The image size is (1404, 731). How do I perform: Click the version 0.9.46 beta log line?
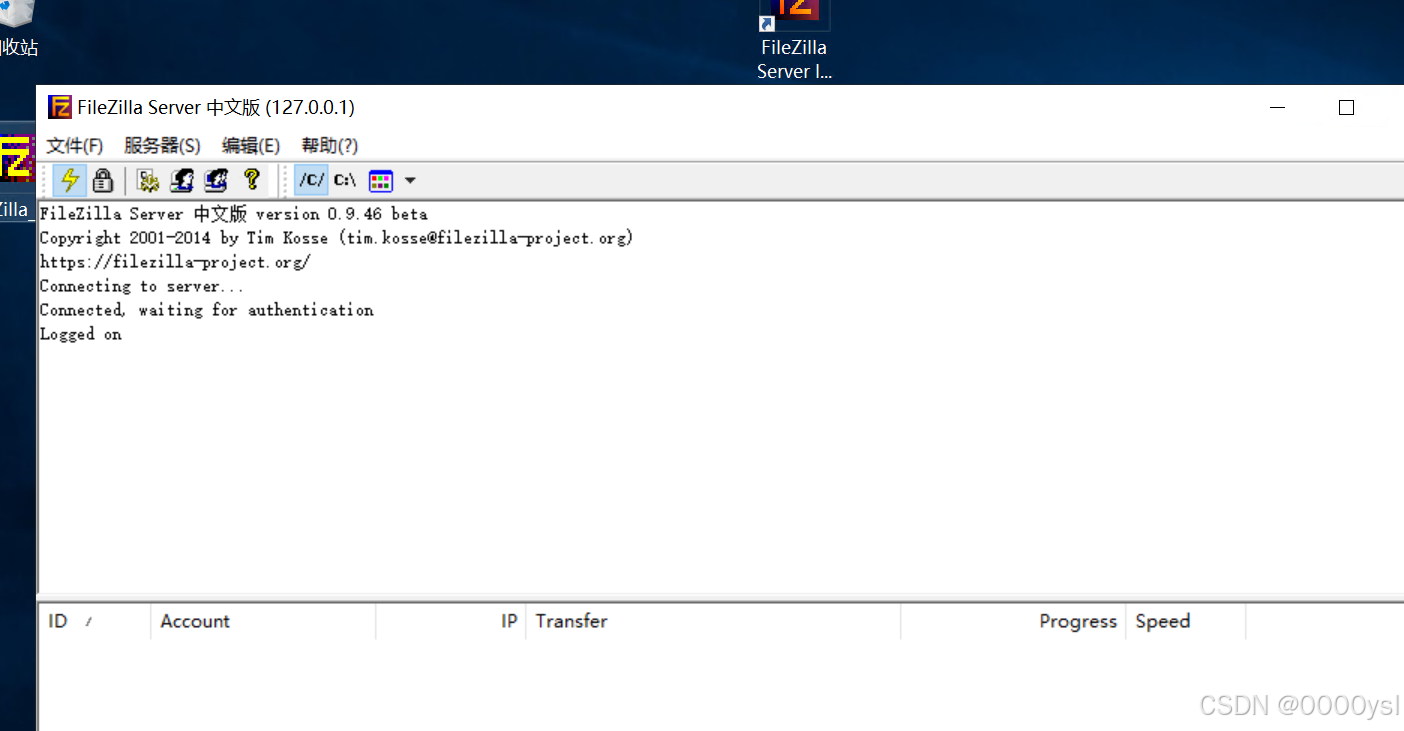click(233, 214)
